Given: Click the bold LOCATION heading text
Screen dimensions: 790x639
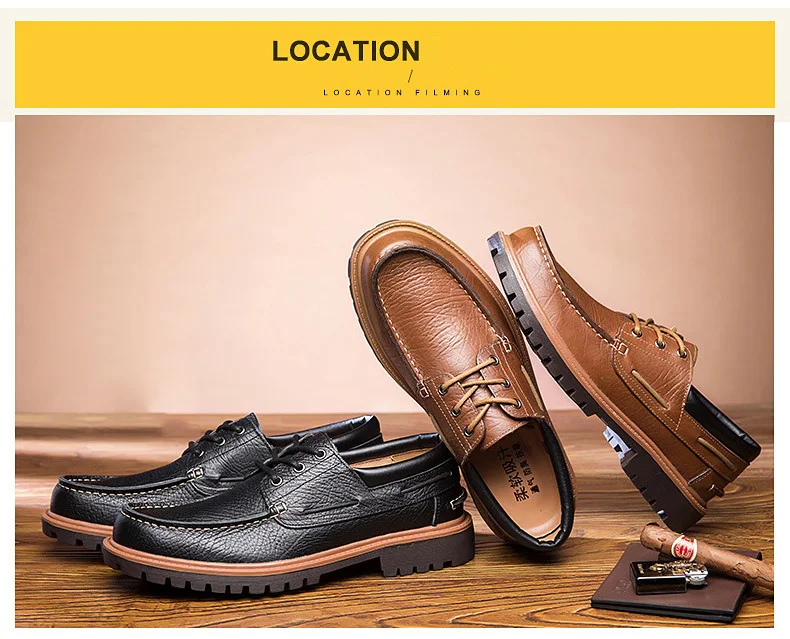Looking at the screenshot, I should coord(346,51).
